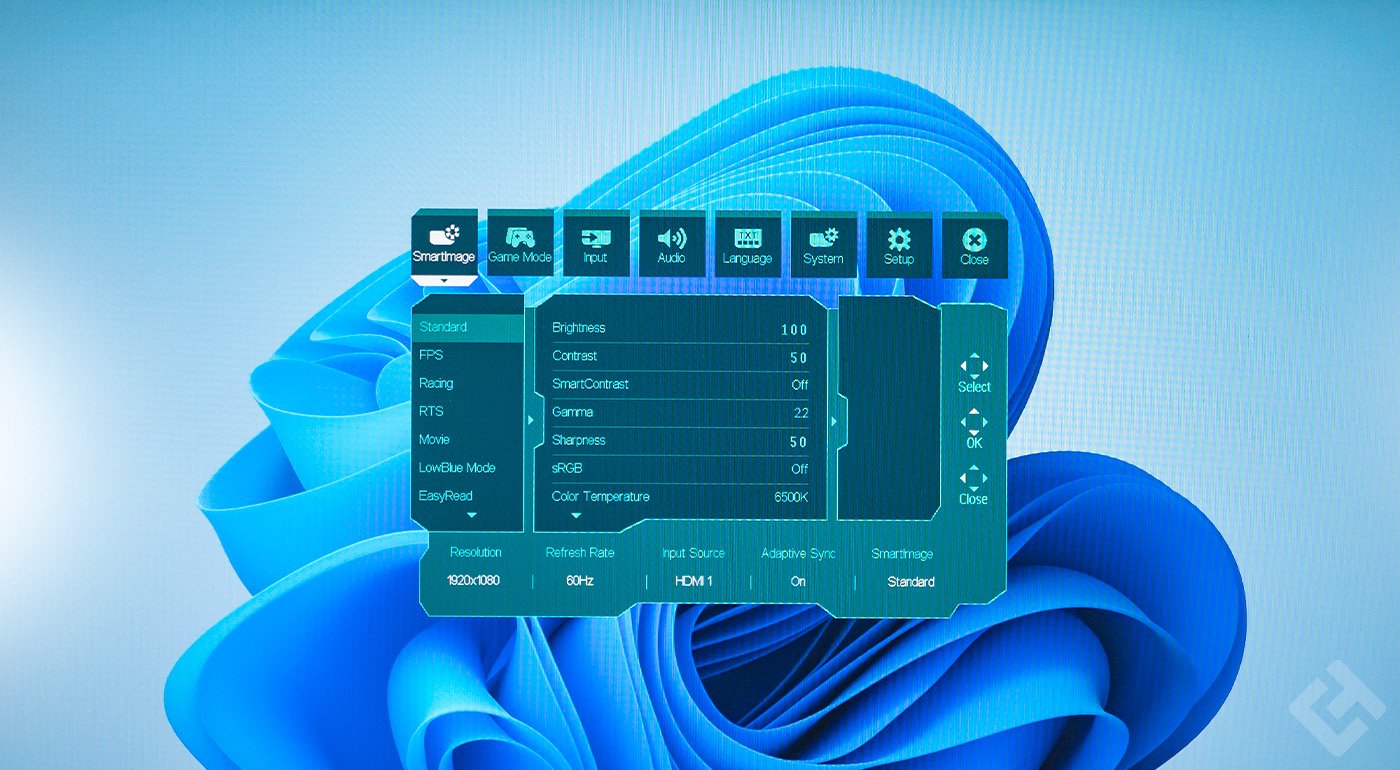Click the Select directional arrows icon

coord(973,365)
